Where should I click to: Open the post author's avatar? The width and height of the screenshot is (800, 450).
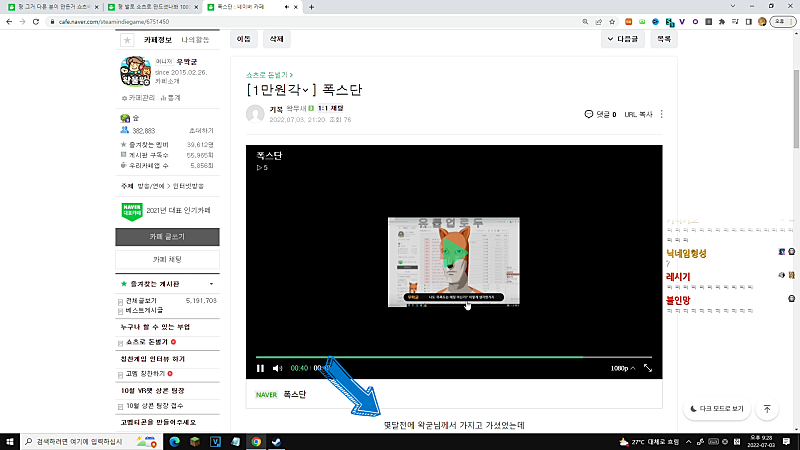pyautogui.click(x=255, y=114)
